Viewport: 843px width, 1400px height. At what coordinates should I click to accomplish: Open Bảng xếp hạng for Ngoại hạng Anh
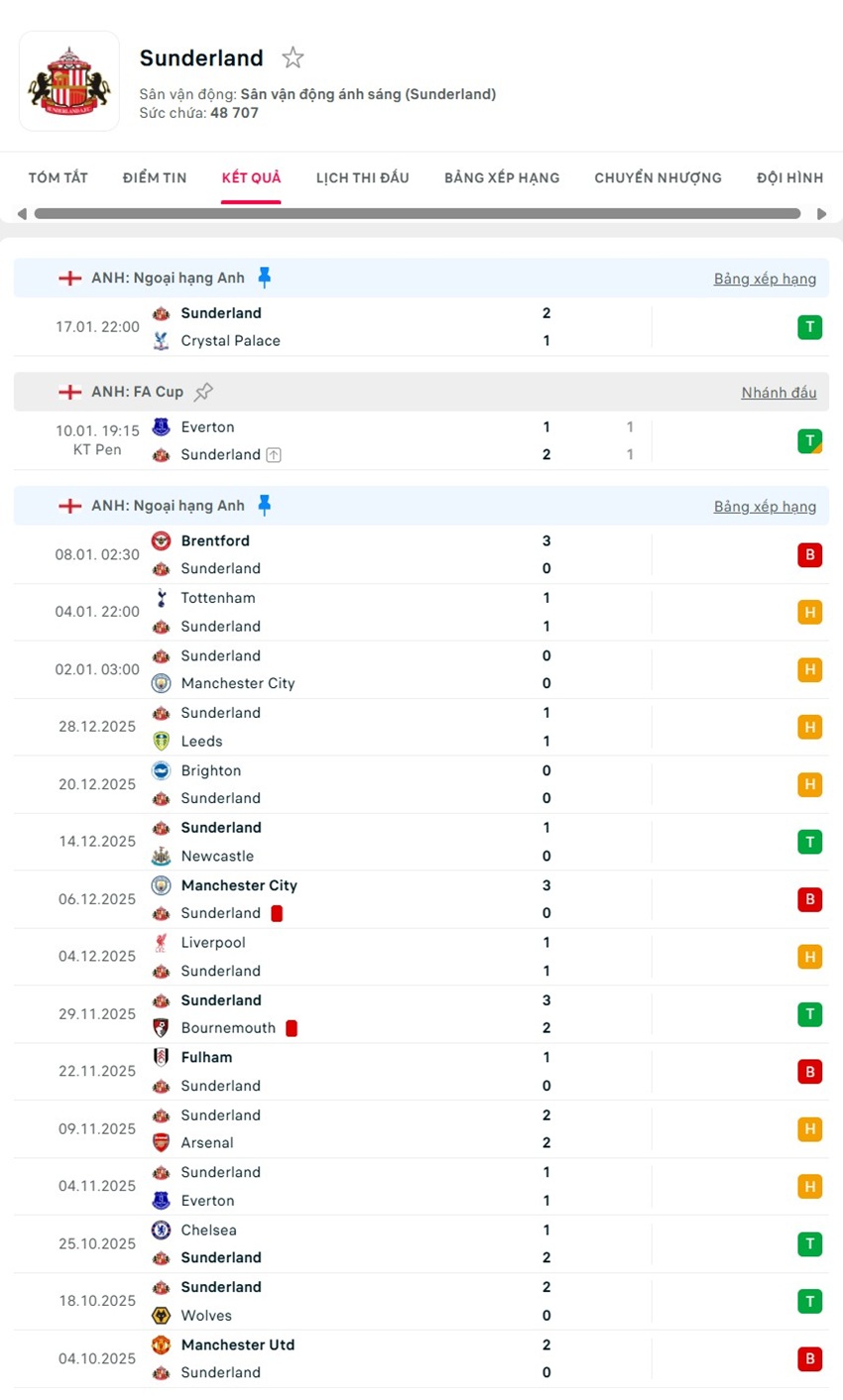(x=765, y=279)
